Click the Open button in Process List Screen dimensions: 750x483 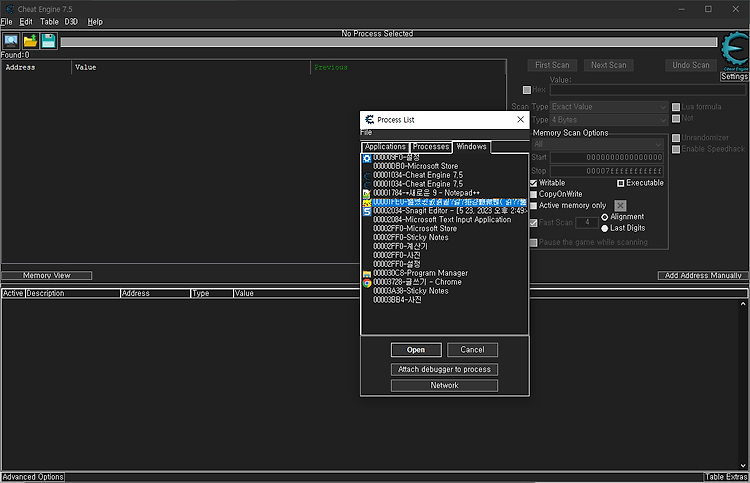[416, 350]
